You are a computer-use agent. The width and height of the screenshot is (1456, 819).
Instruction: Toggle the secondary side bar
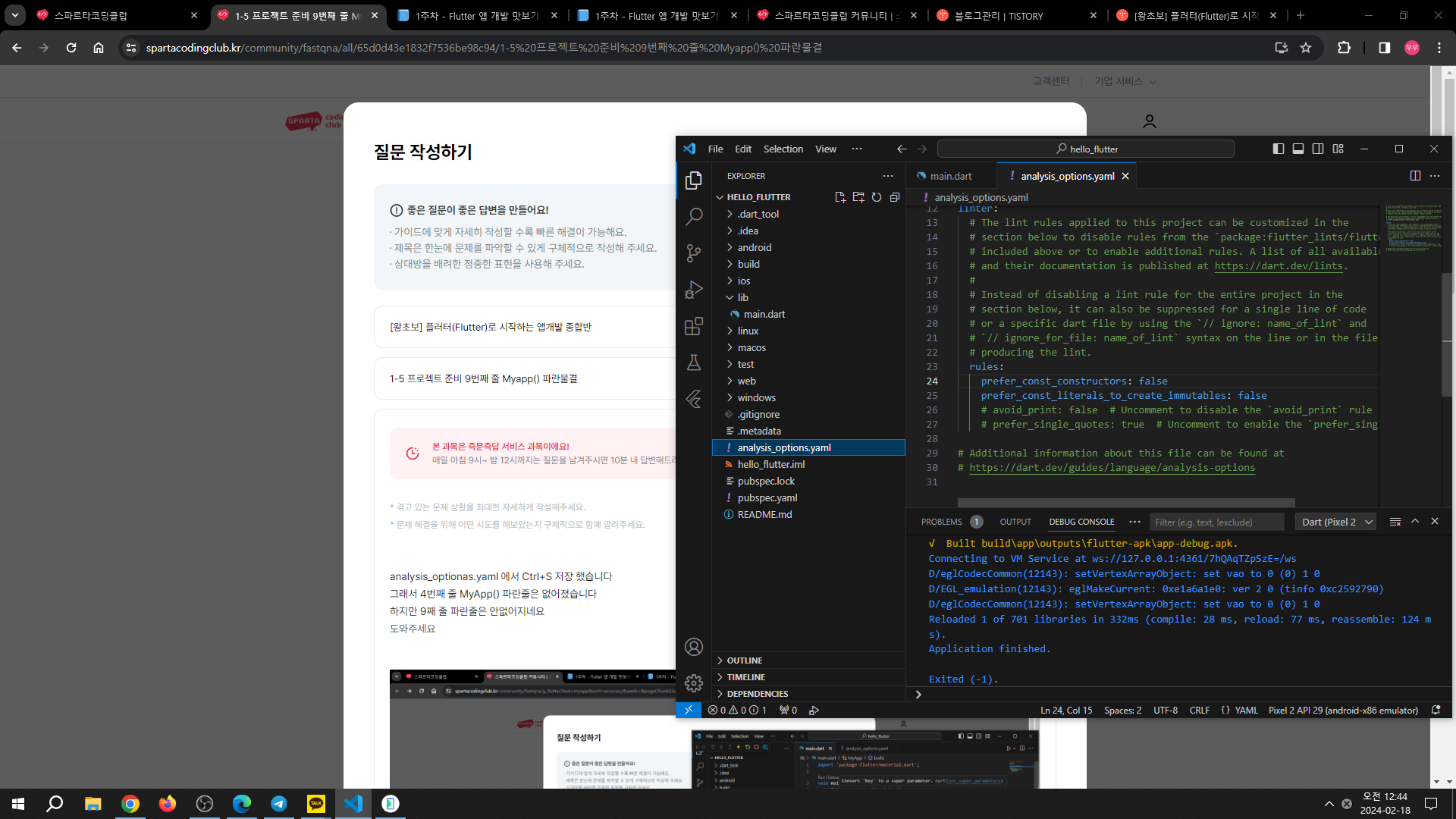click(x=1318, y=149)
